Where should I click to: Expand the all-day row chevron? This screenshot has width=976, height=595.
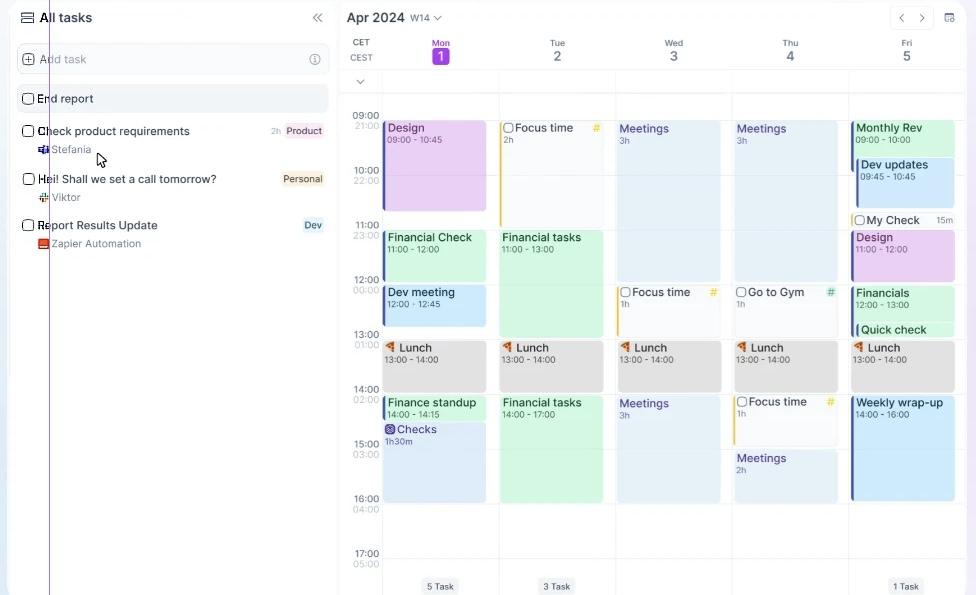360,82
